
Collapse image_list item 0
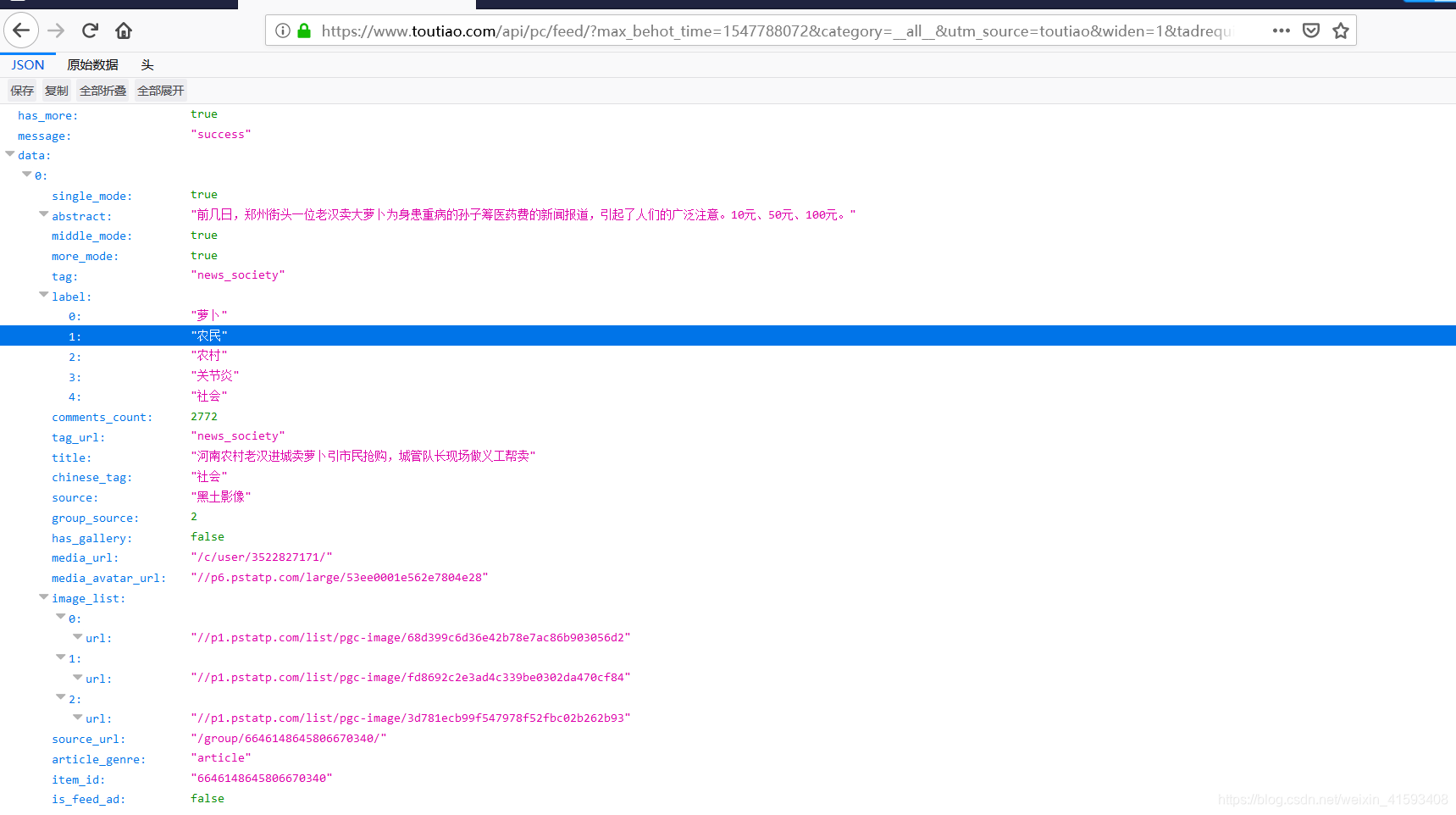tap(61, 617)
